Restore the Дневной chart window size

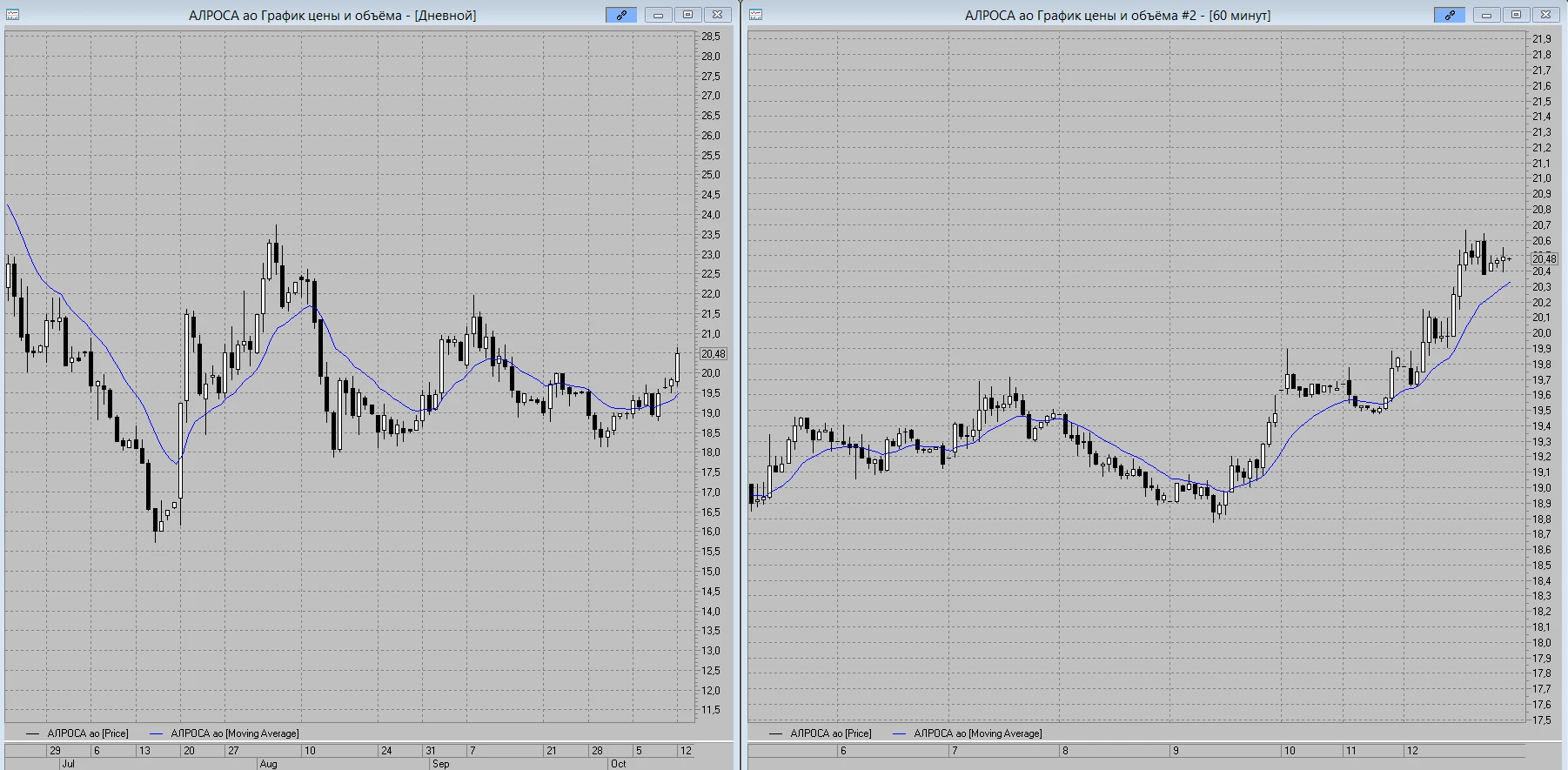(687, 15)
